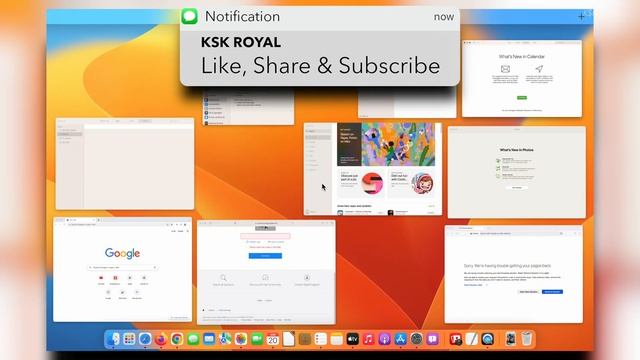Open Finder from the Dock
Screen dimensions: 640x360
click(114, 339)
